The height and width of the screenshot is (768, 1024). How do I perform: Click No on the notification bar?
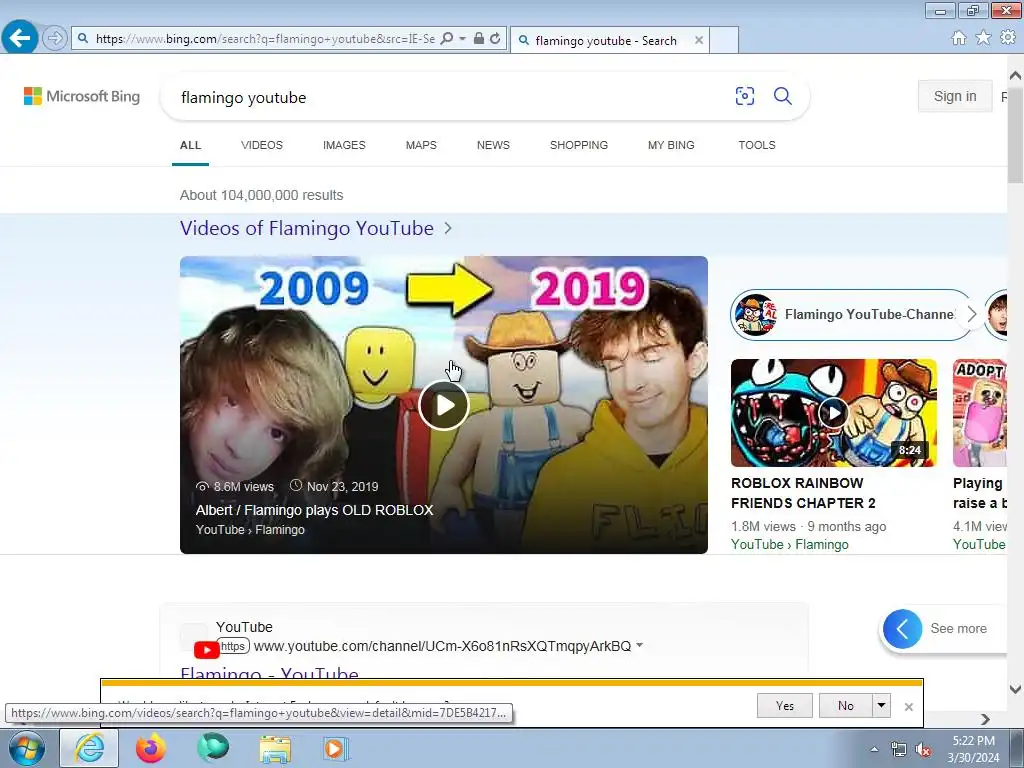[845, 705]
